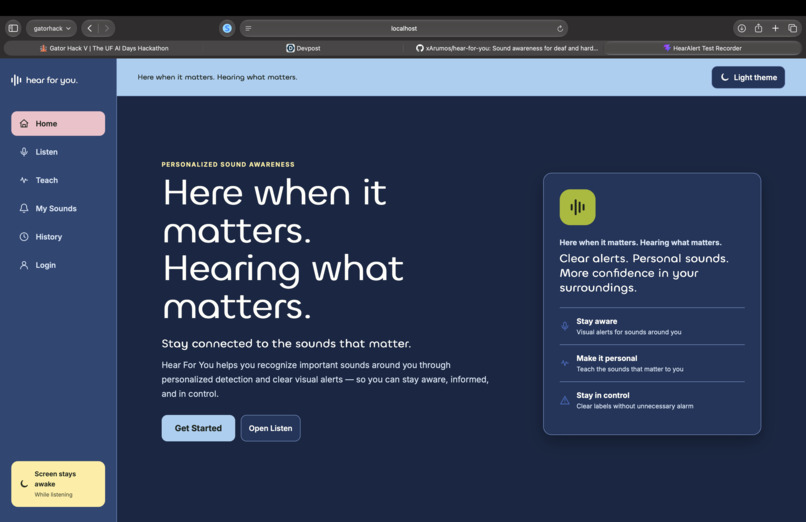The width and height of the screenshot is (806, 522).
Task: Click the Personalized Sound Awareness label
Action: [228, 164]
